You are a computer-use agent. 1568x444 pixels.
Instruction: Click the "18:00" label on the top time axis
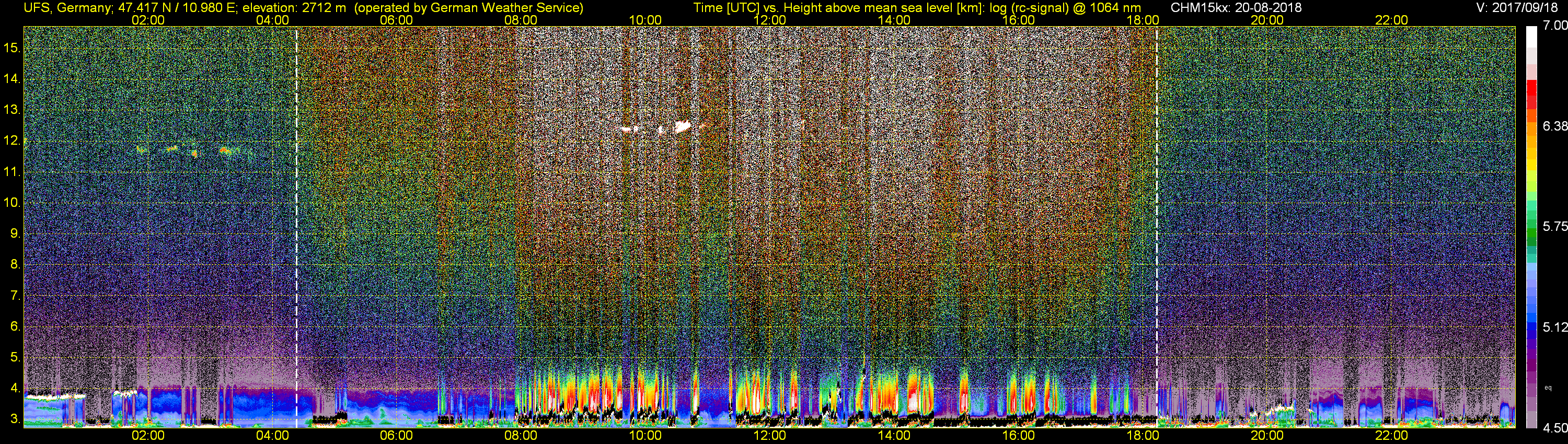(1143, 20)
